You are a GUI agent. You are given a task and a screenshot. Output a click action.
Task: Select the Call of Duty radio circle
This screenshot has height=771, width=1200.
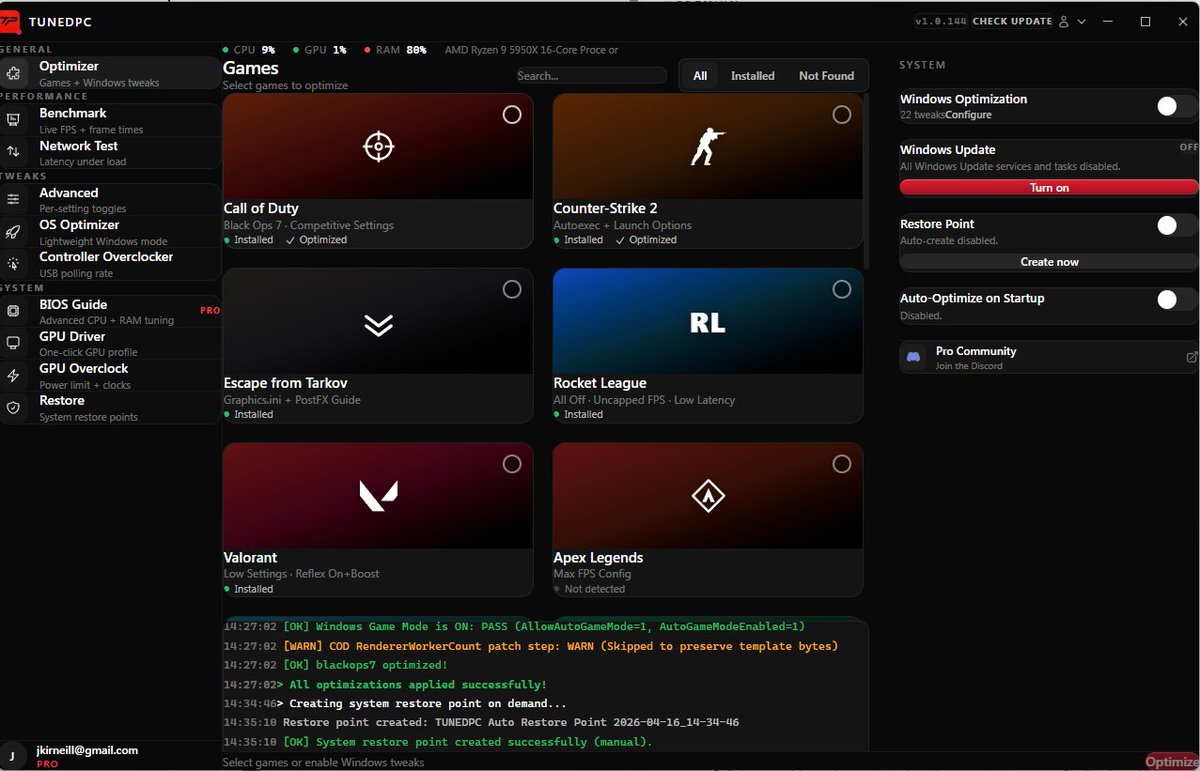512,115
